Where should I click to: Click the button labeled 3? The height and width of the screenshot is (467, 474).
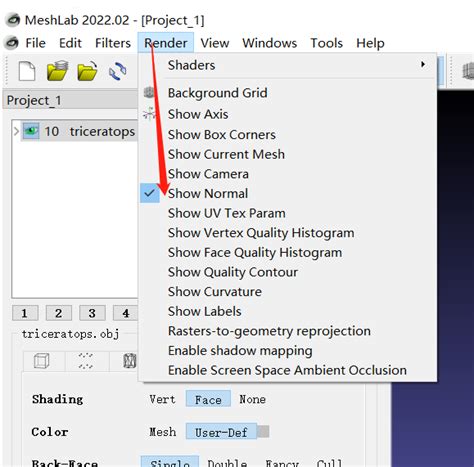(x=92, y=313)
